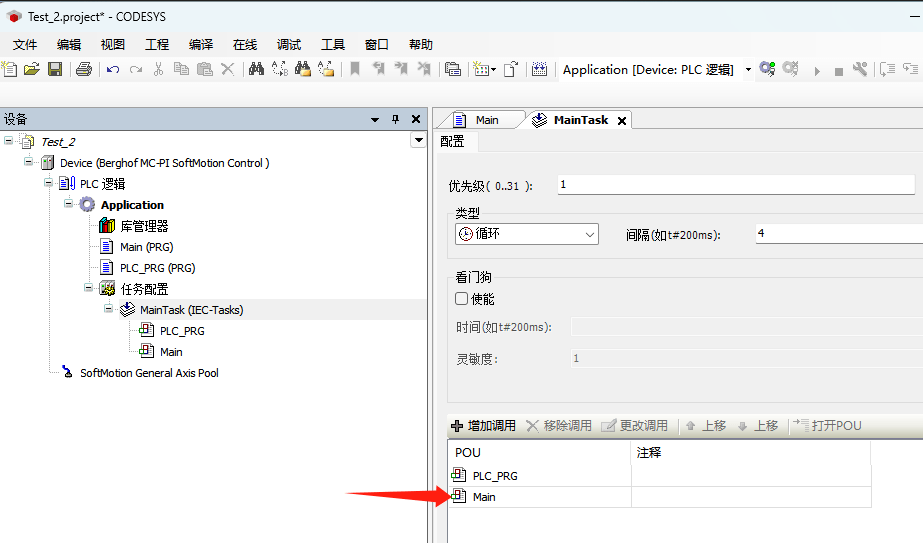The width and height of the screenshot is (923, 543).
Task: Collapse the MainTask (IEC-Tasks) node
Action: 109,309
